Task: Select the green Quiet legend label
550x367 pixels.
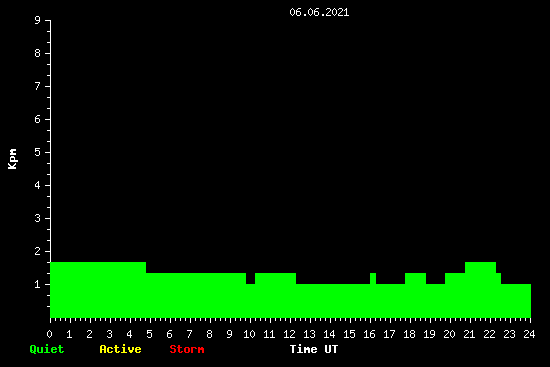Action: coord(47,349)
